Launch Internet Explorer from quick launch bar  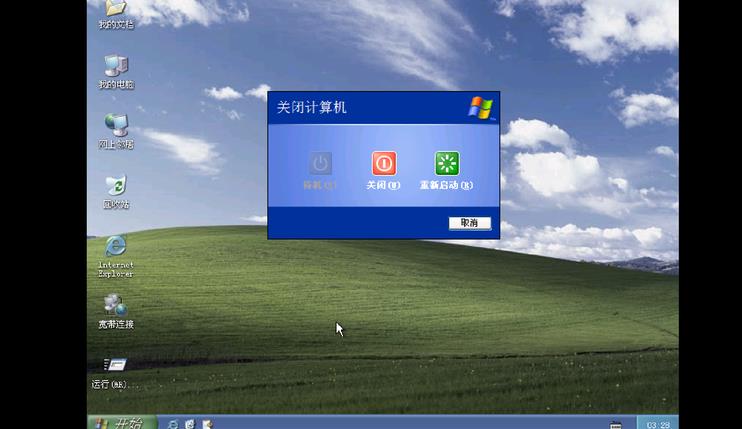(x=173, y=424)
